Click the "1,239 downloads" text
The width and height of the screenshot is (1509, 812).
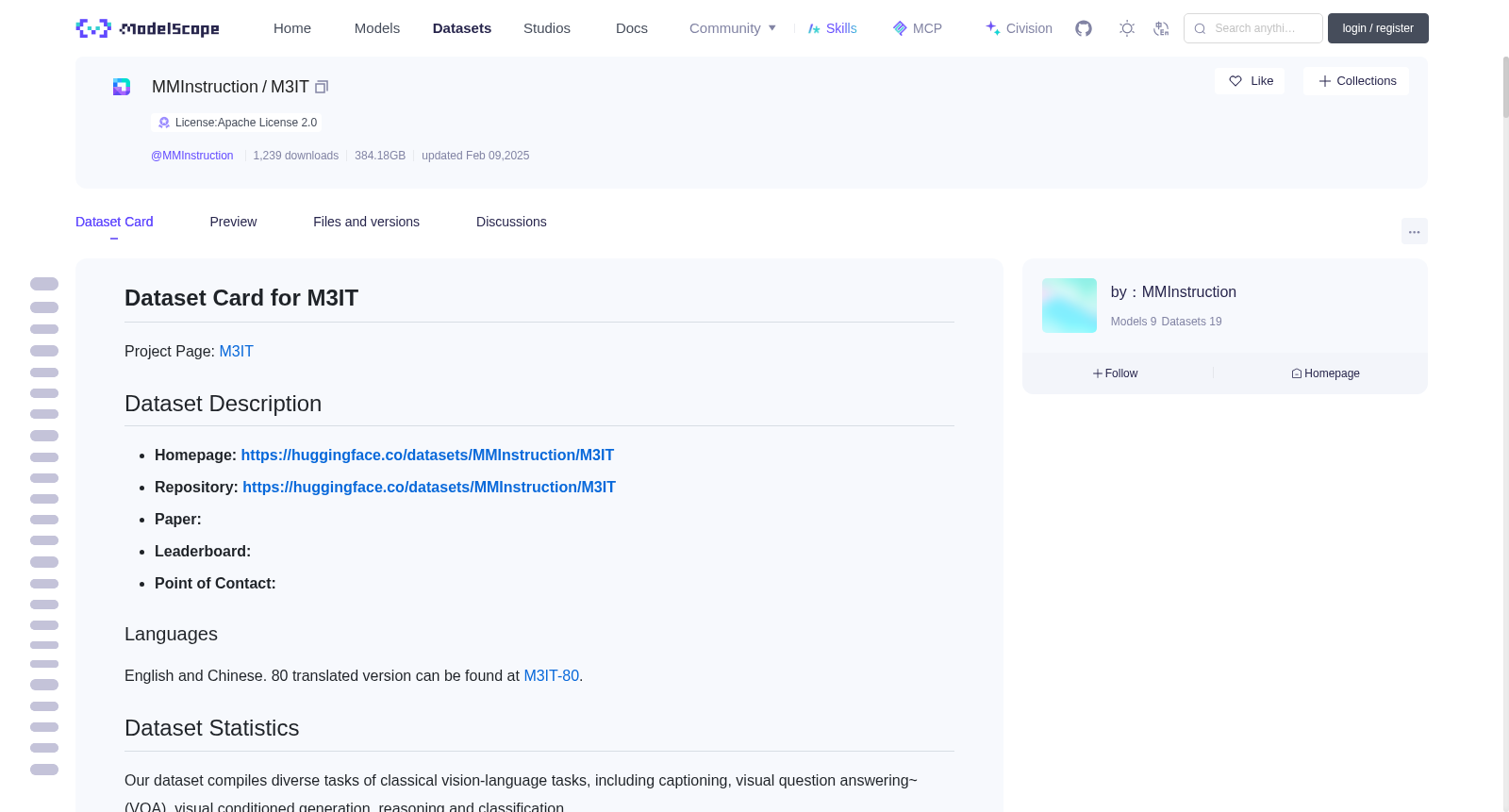(296, 156)
